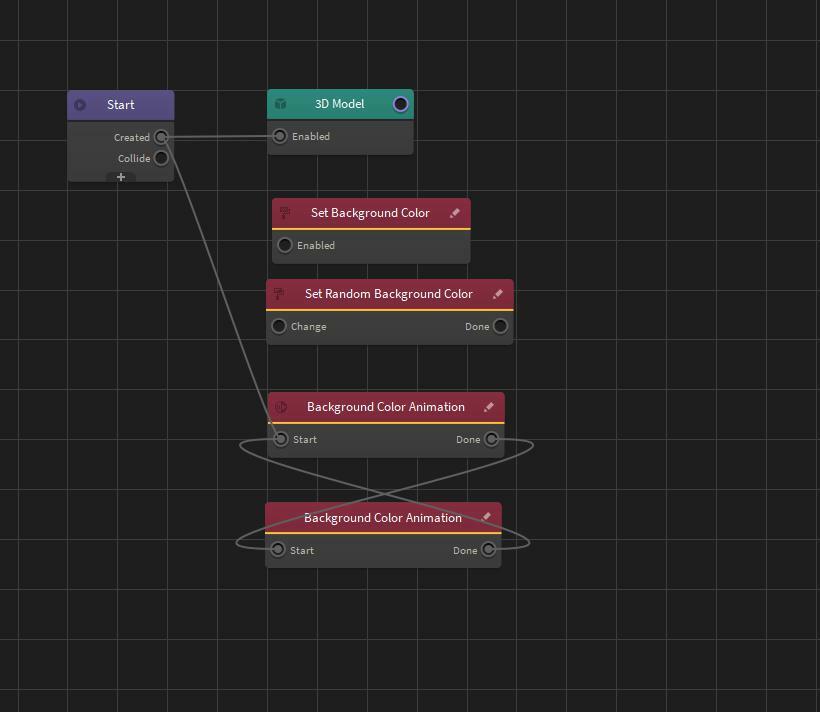This screenshot has height=712, width=820.
Task: Click the play icon on Start node
Action: 80,105
